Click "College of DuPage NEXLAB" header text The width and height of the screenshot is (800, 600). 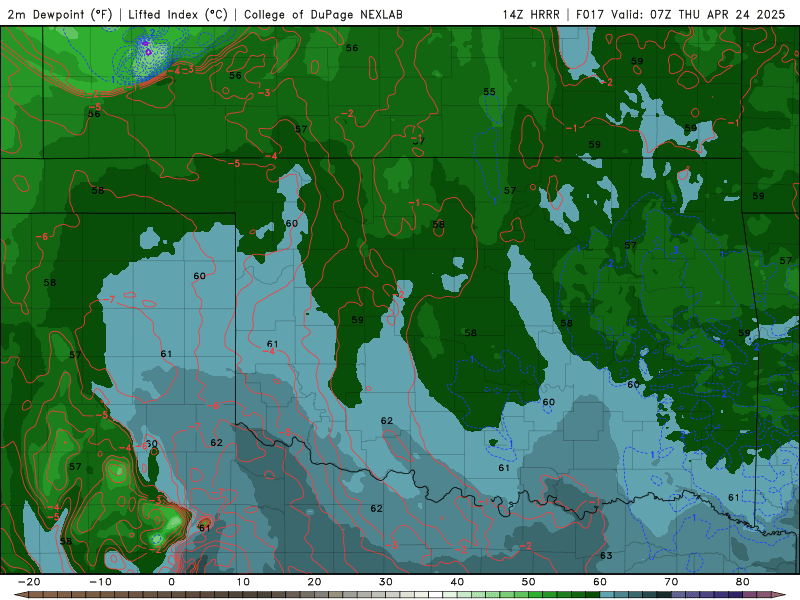(x=323, y=14)
